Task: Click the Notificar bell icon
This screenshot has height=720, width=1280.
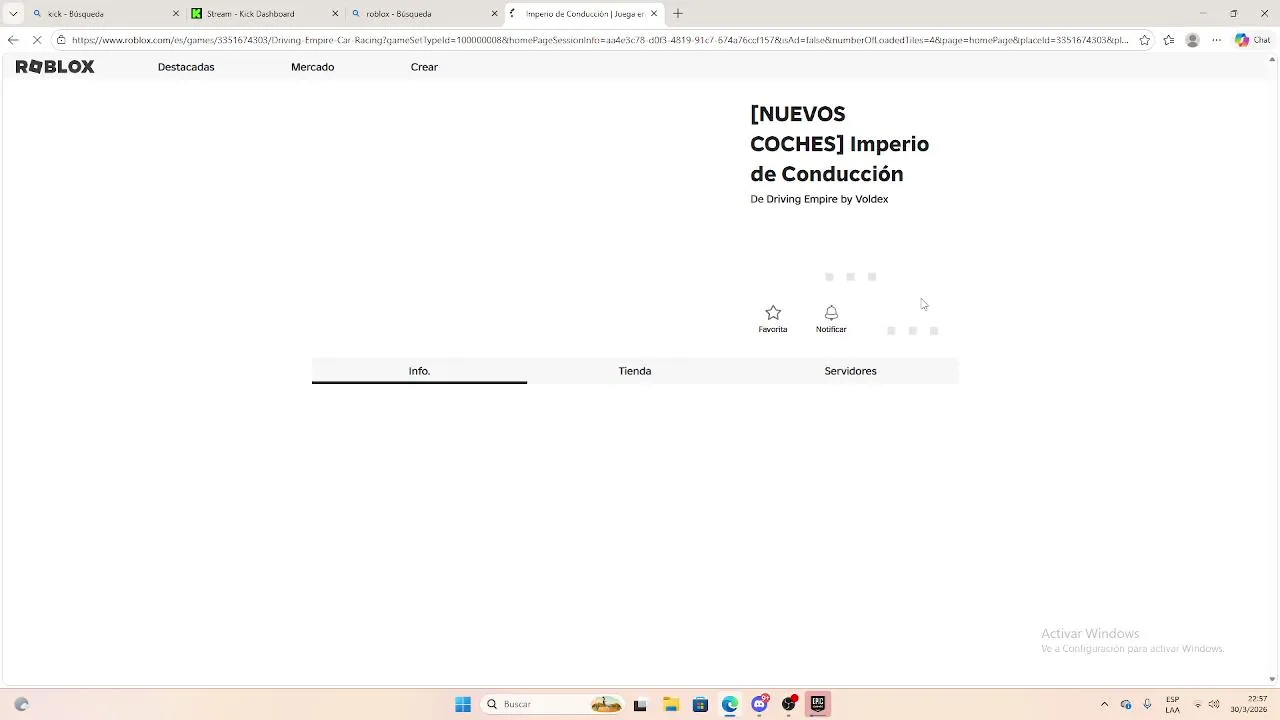Action: click(x=831, y=313)
